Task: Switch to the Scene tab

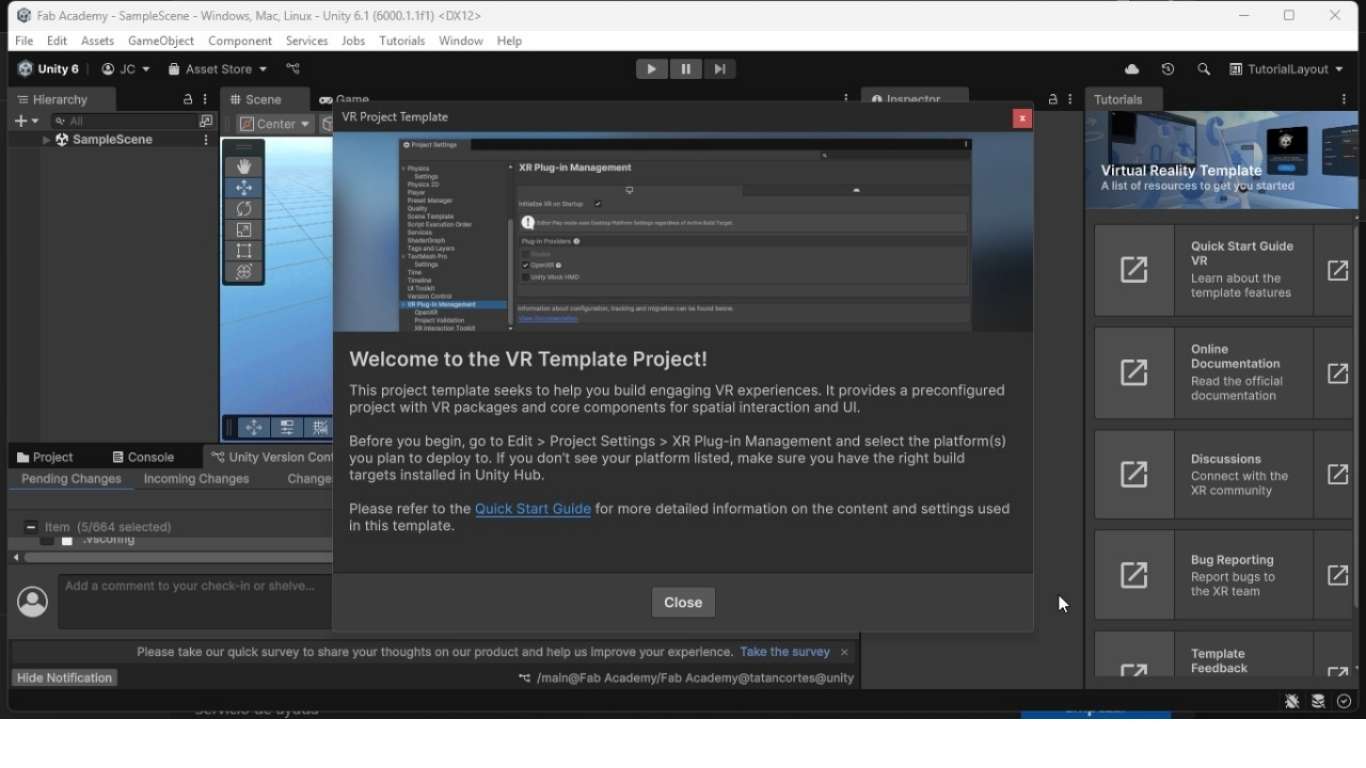Action: click(x=256, y=100)
